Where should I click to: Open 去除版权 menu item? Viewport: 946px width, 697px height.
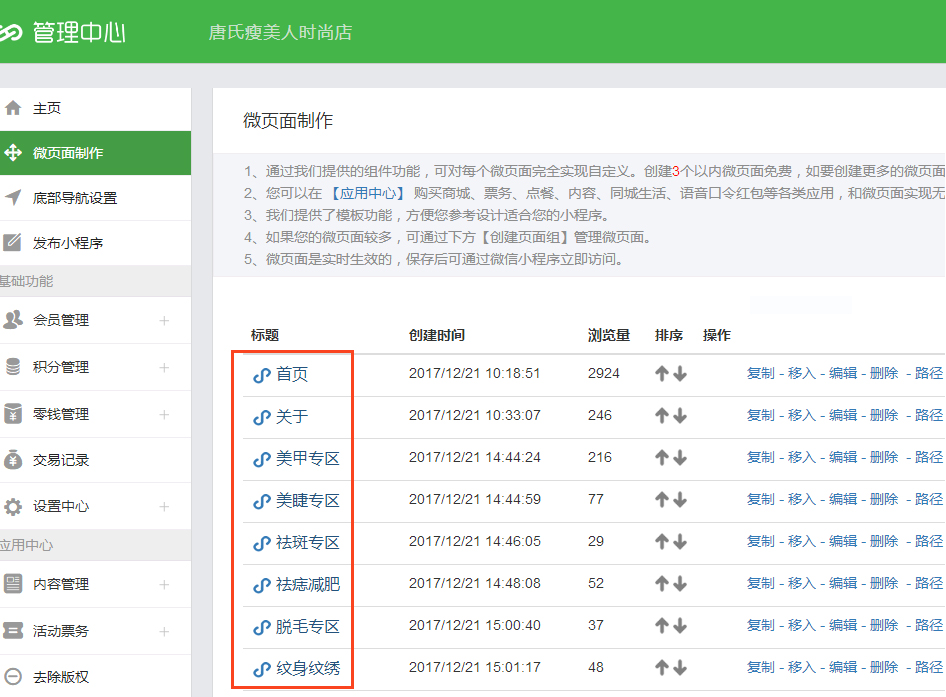(61, 677)
